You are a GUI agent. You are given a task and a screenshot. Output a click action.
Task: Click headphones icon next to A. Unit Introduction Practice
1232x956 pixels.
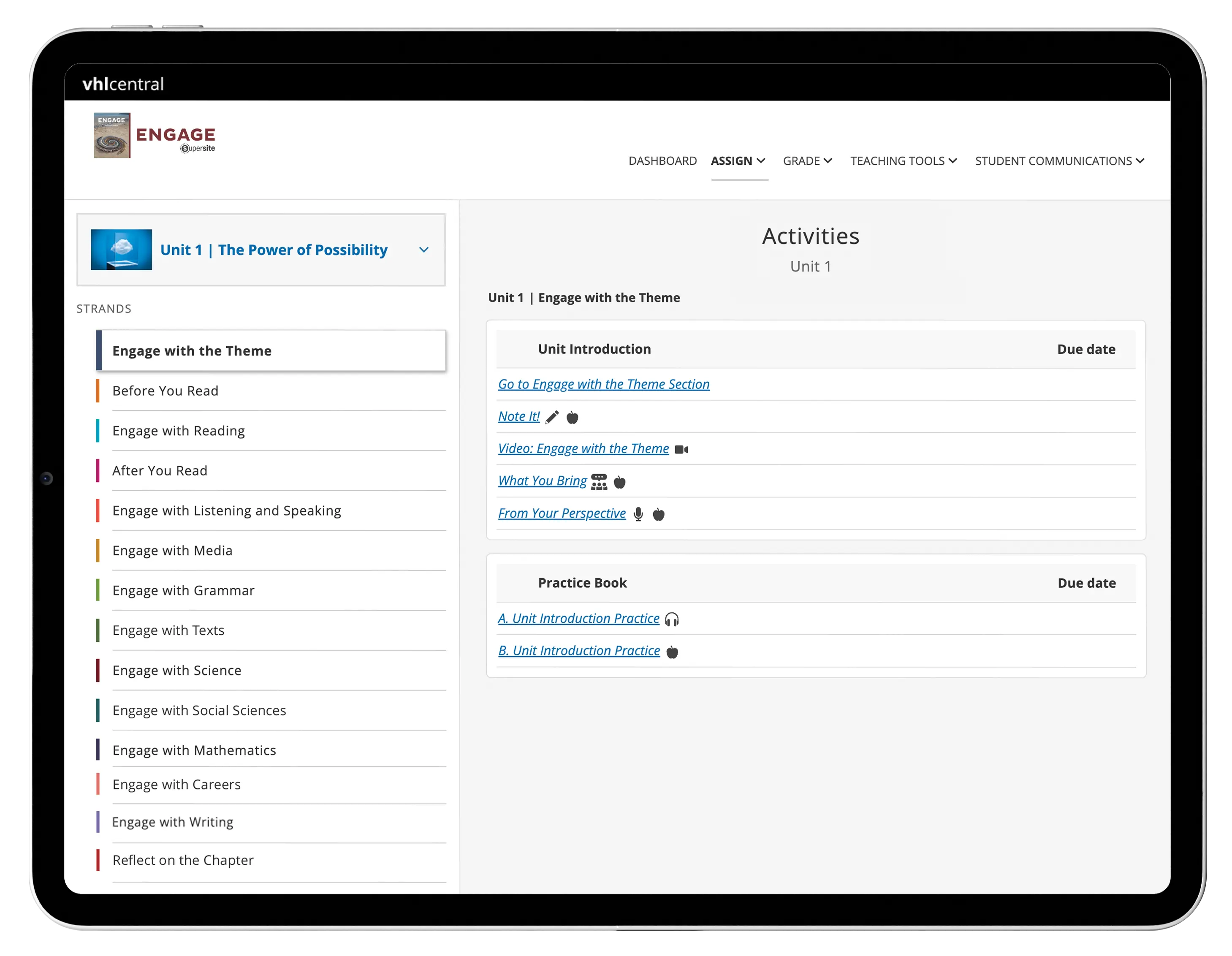pos(671,619)
